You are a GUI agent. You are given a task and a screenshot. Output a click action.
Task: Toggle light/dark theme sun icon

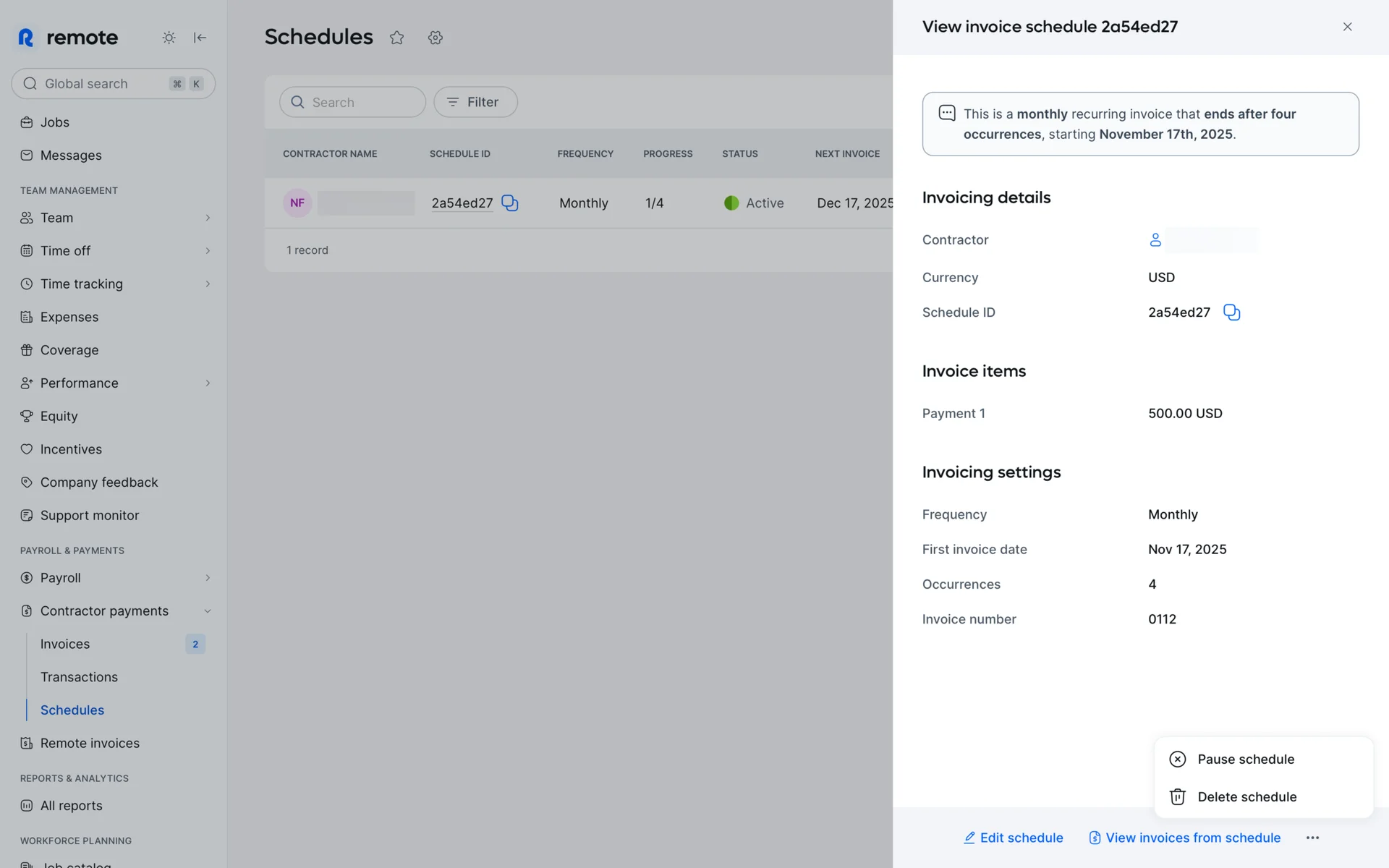169,38
